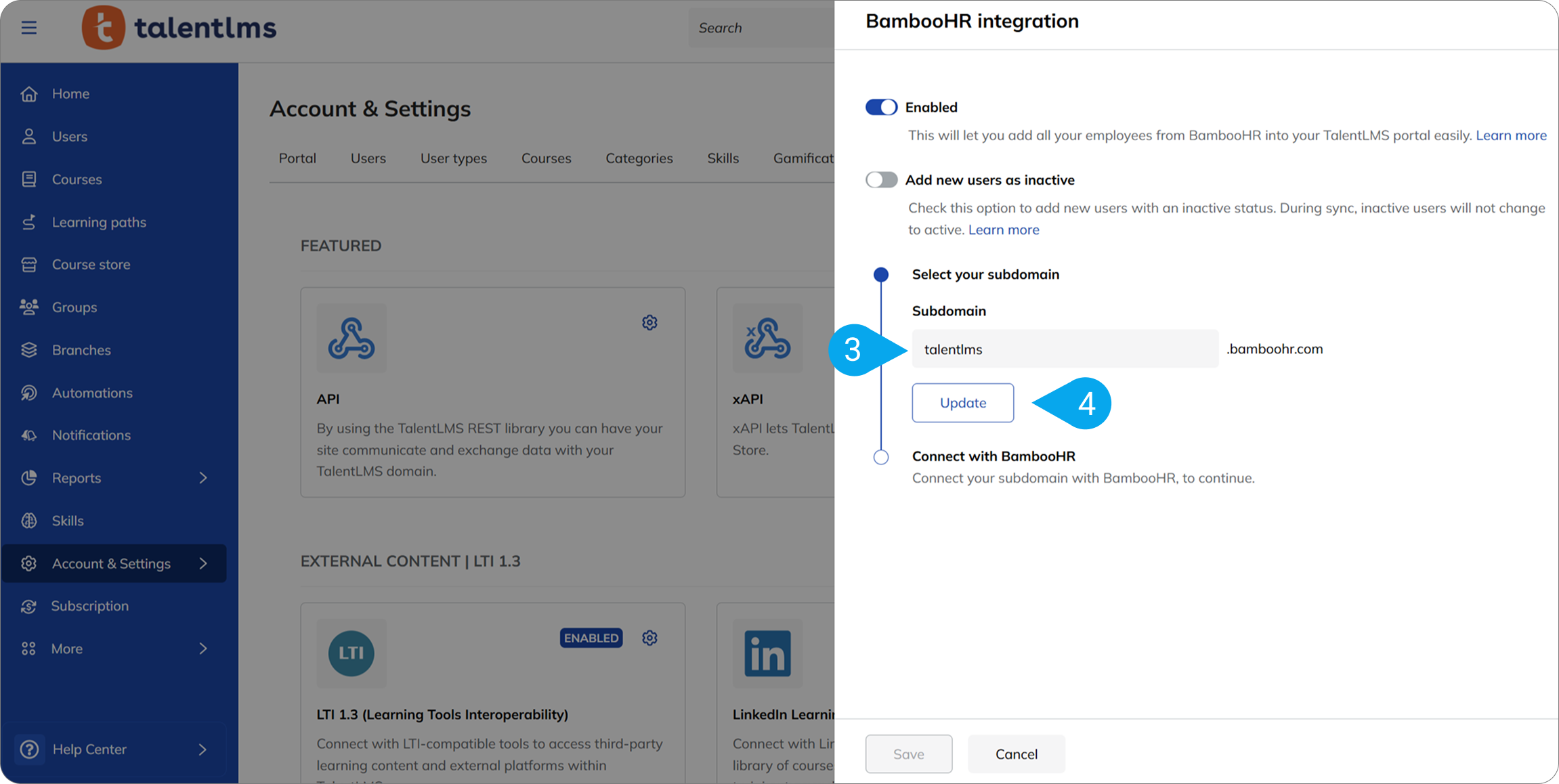Click the Subdomain input field
The image size is (1559, 784).
tap(1065, 349)
